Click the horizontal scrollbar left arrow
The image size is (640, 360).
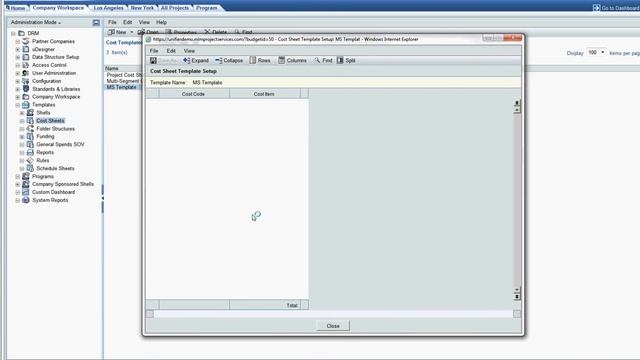(x=150, y=314)
